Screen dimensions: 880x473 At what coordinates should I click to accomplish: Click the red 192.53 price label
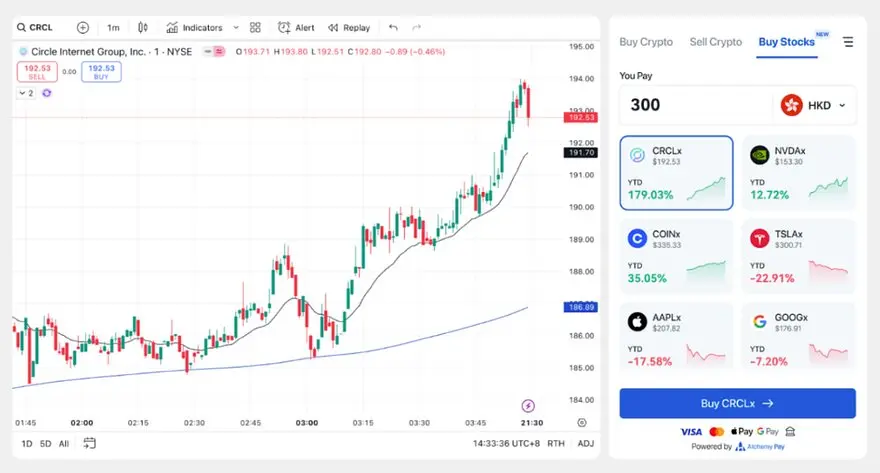coord(581,117)
